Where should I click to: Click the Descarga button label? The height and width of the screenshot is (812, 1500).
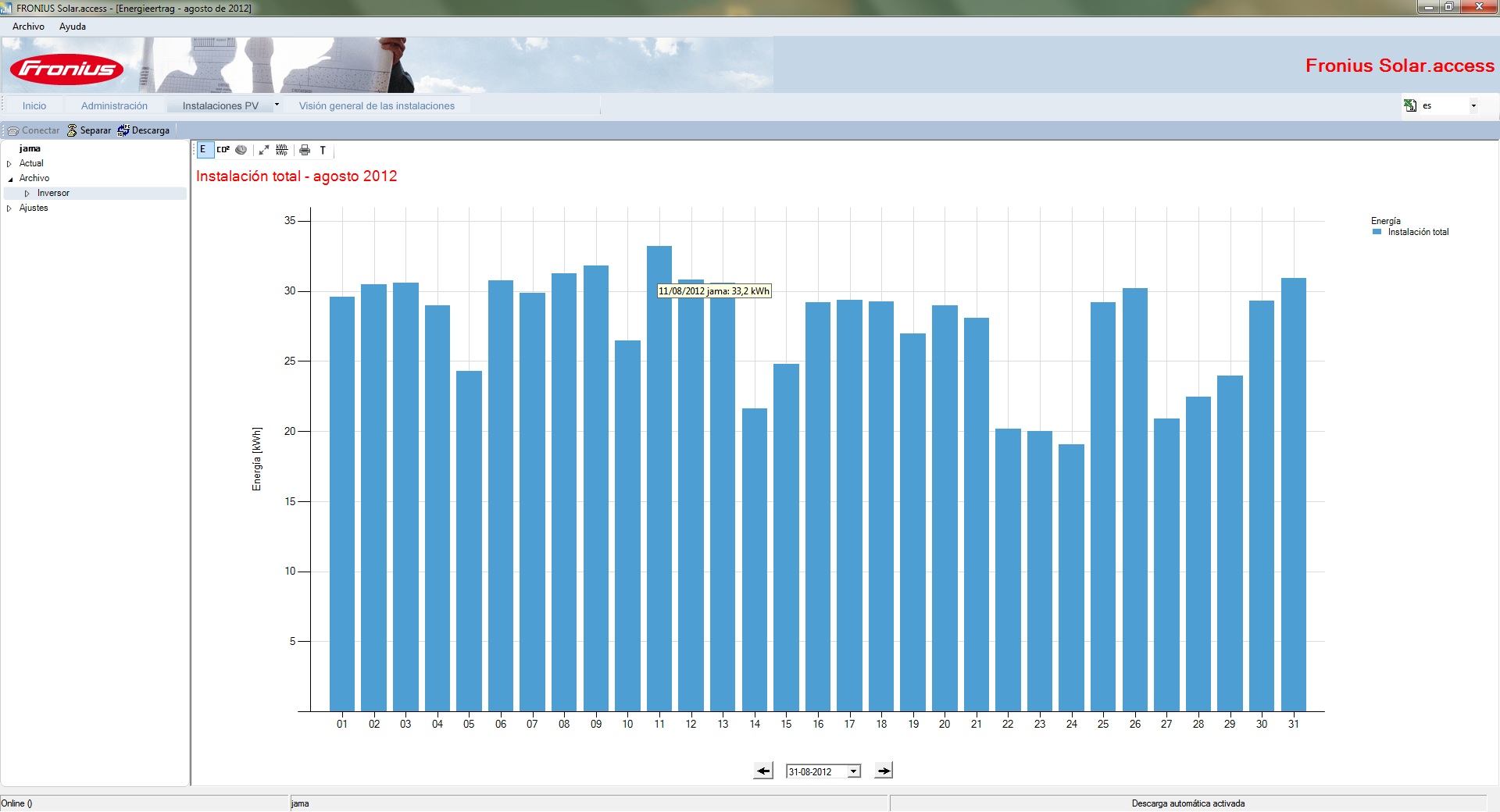pos(151,130)
